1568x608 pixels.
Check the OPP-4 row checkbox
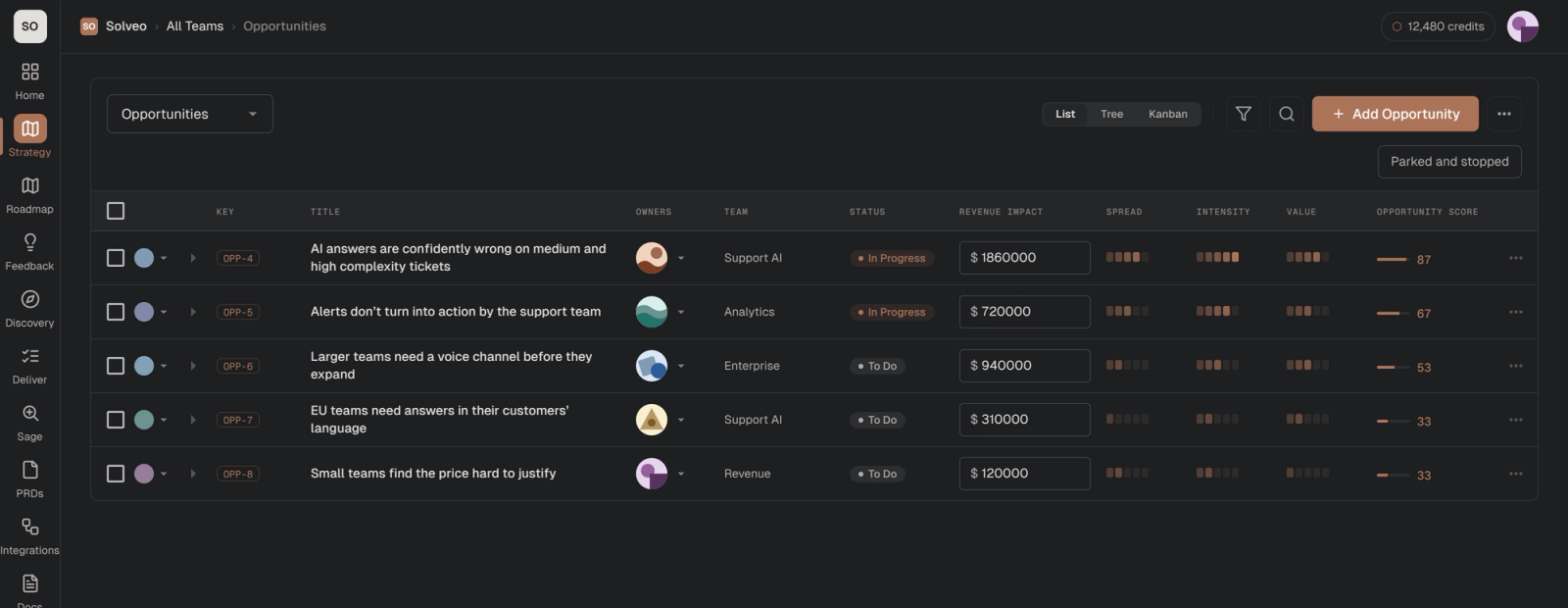116,258
